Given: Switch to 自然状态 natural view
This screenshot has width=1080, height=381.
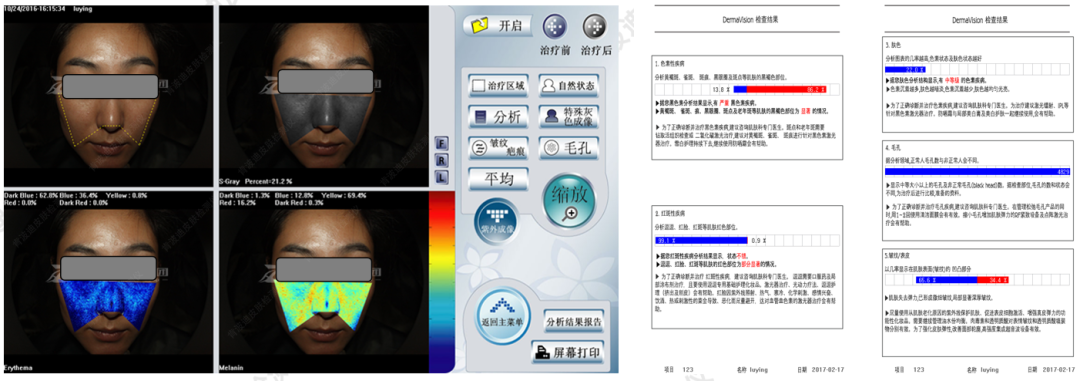Looking at the screenshot, I should click(568, 86).
